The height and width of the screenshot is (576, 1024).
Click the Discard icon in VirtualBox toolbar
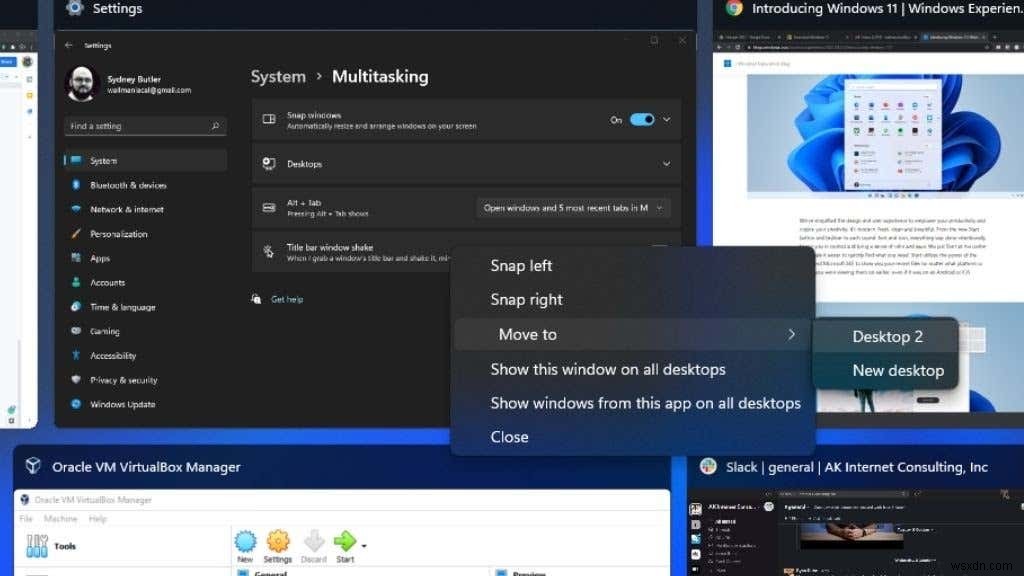tap(313, 542)
